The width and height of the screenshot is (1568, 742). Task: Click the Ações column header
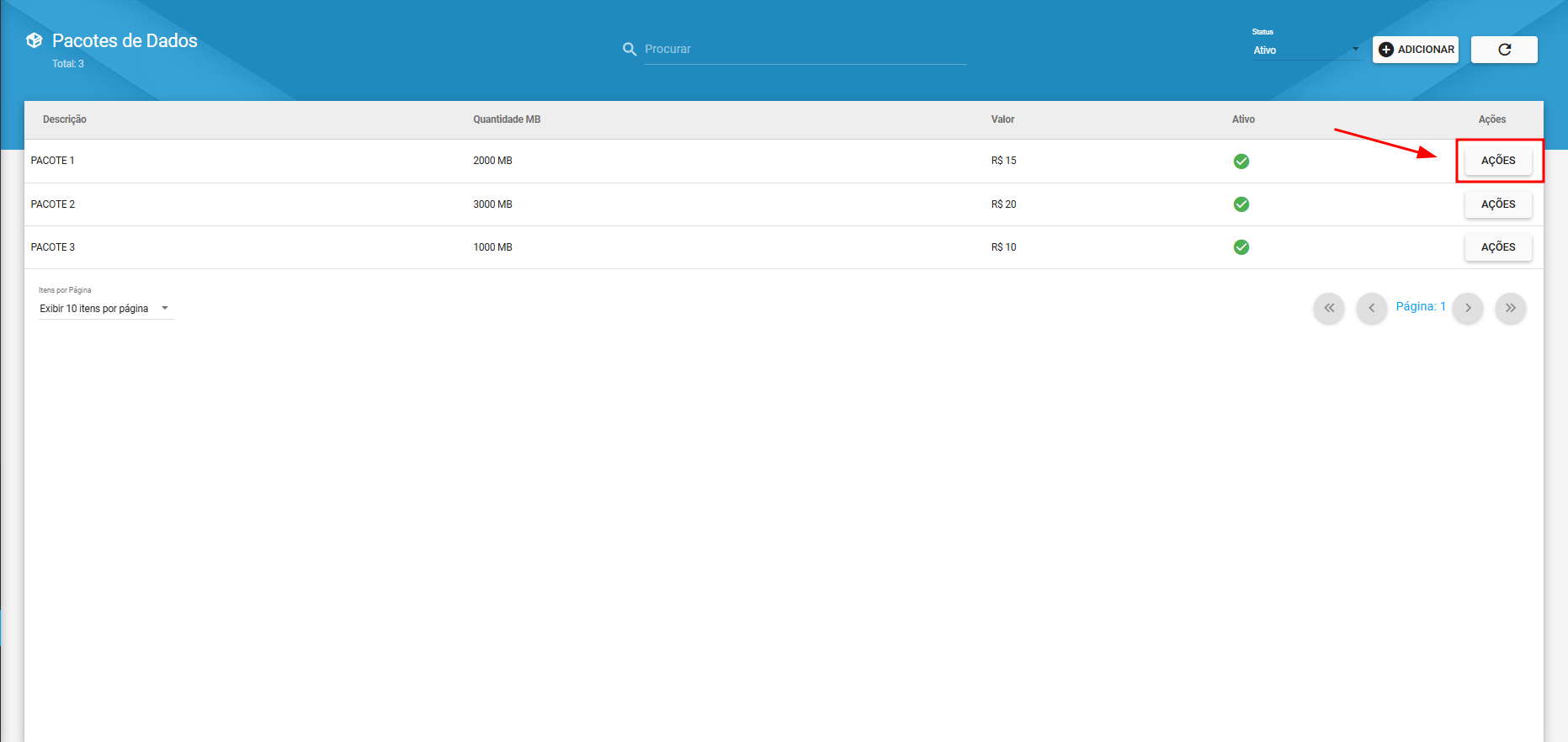coord(1492,119)
